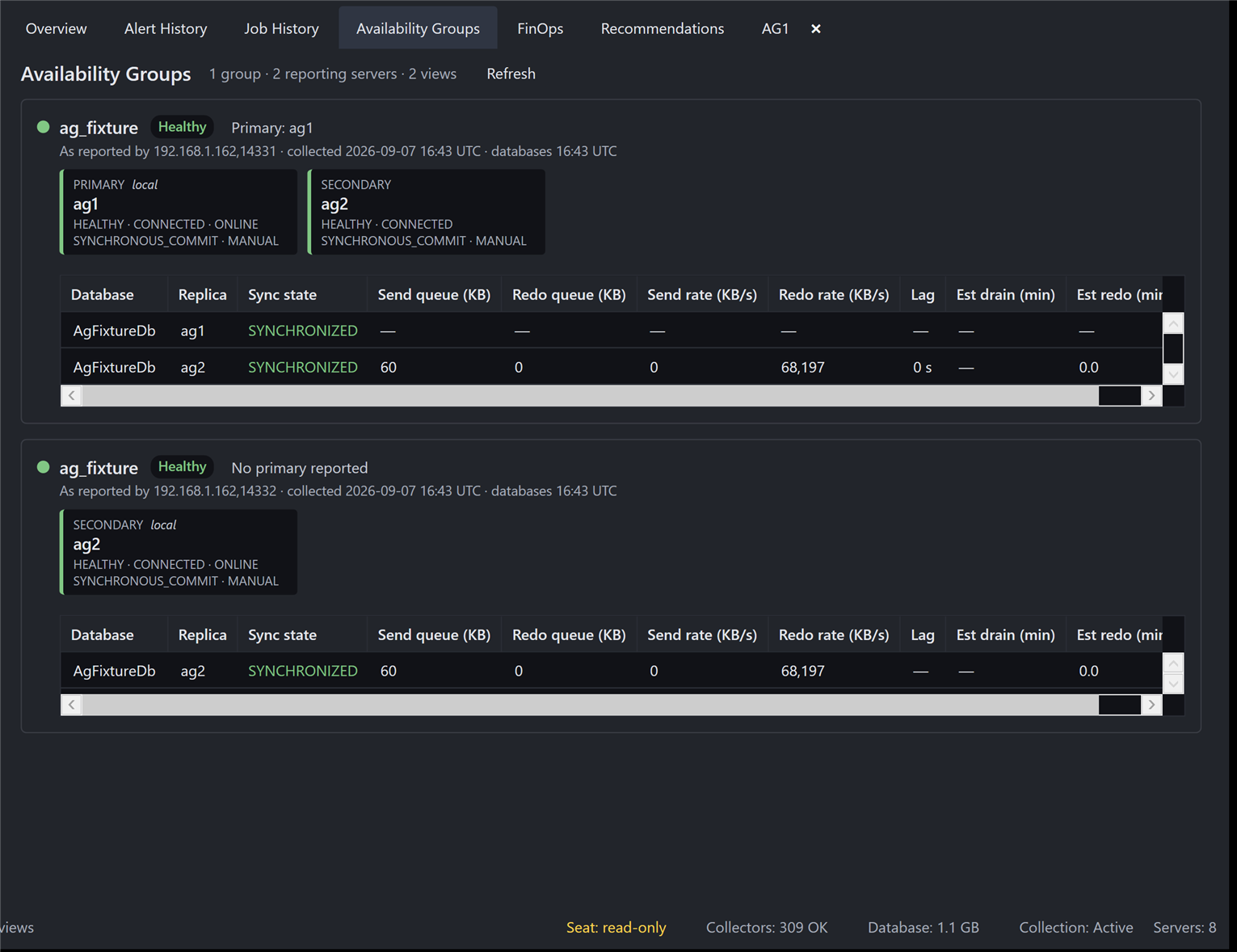
Task: Select SECONDARY ag2 card in Primary: ag1 group
Action: (427, 212)
